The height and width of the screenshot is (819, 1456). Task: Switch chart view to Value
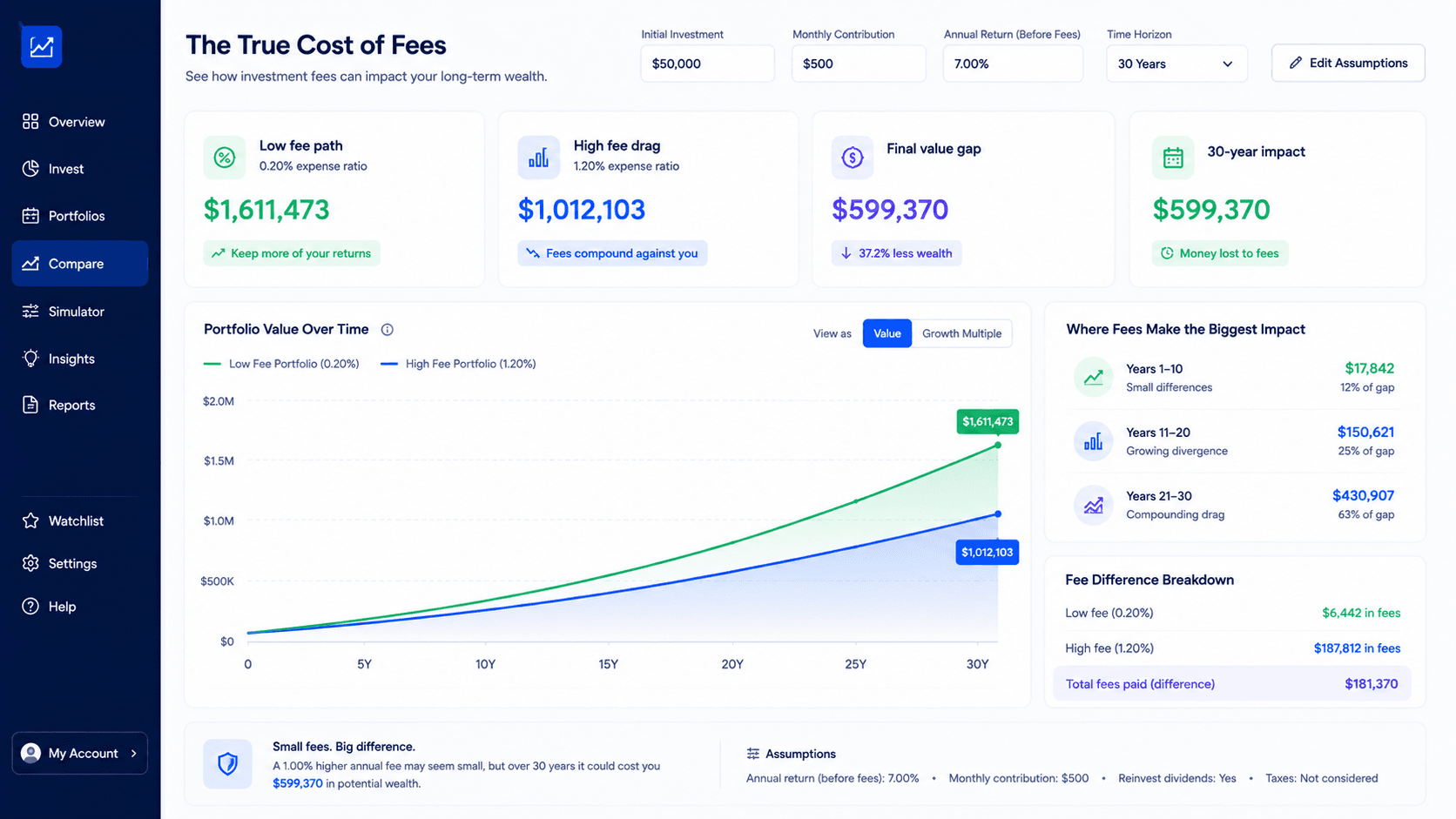(887, 333)
